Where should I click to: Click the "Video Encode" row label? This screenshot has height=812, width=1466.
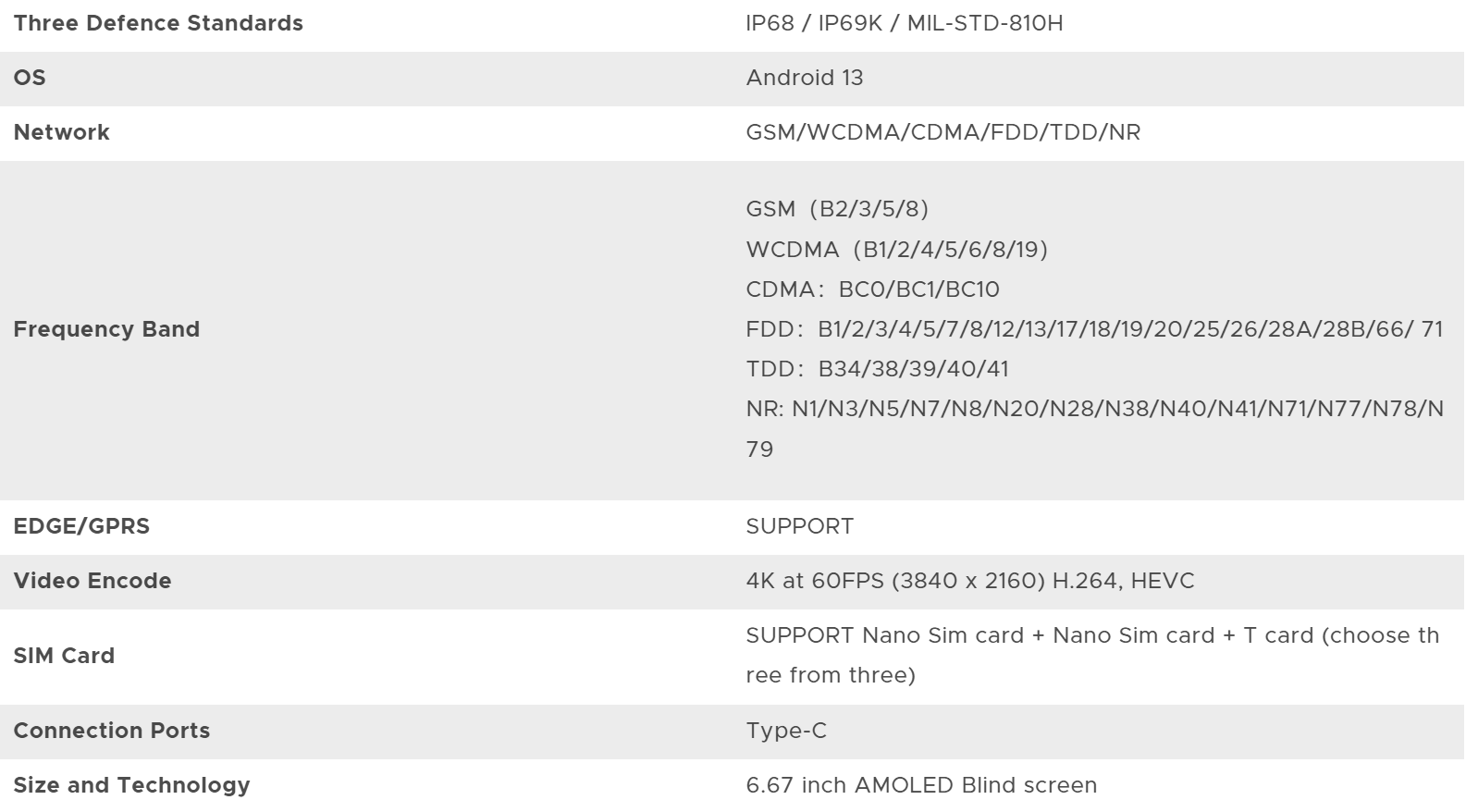click(x=92, y=581)
